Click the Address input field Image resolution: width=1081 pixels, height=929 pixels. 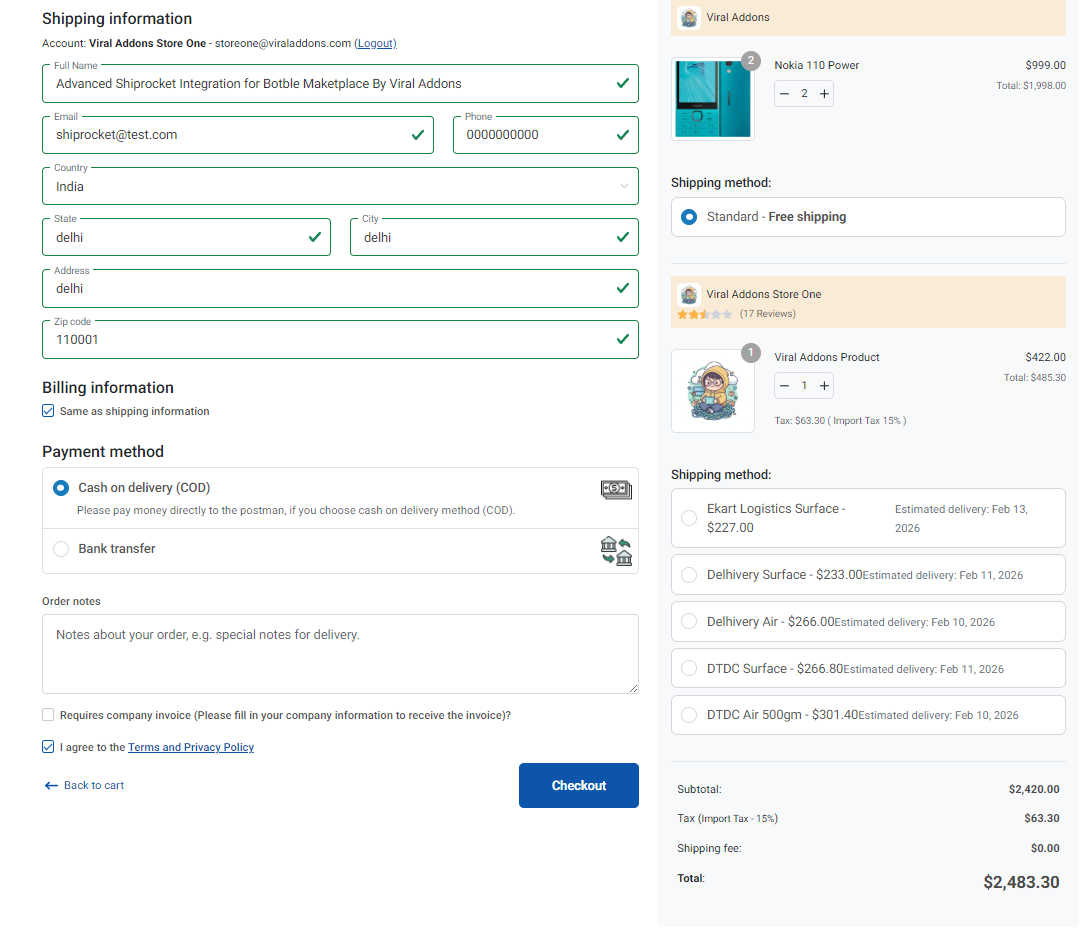tap(341, 289)
